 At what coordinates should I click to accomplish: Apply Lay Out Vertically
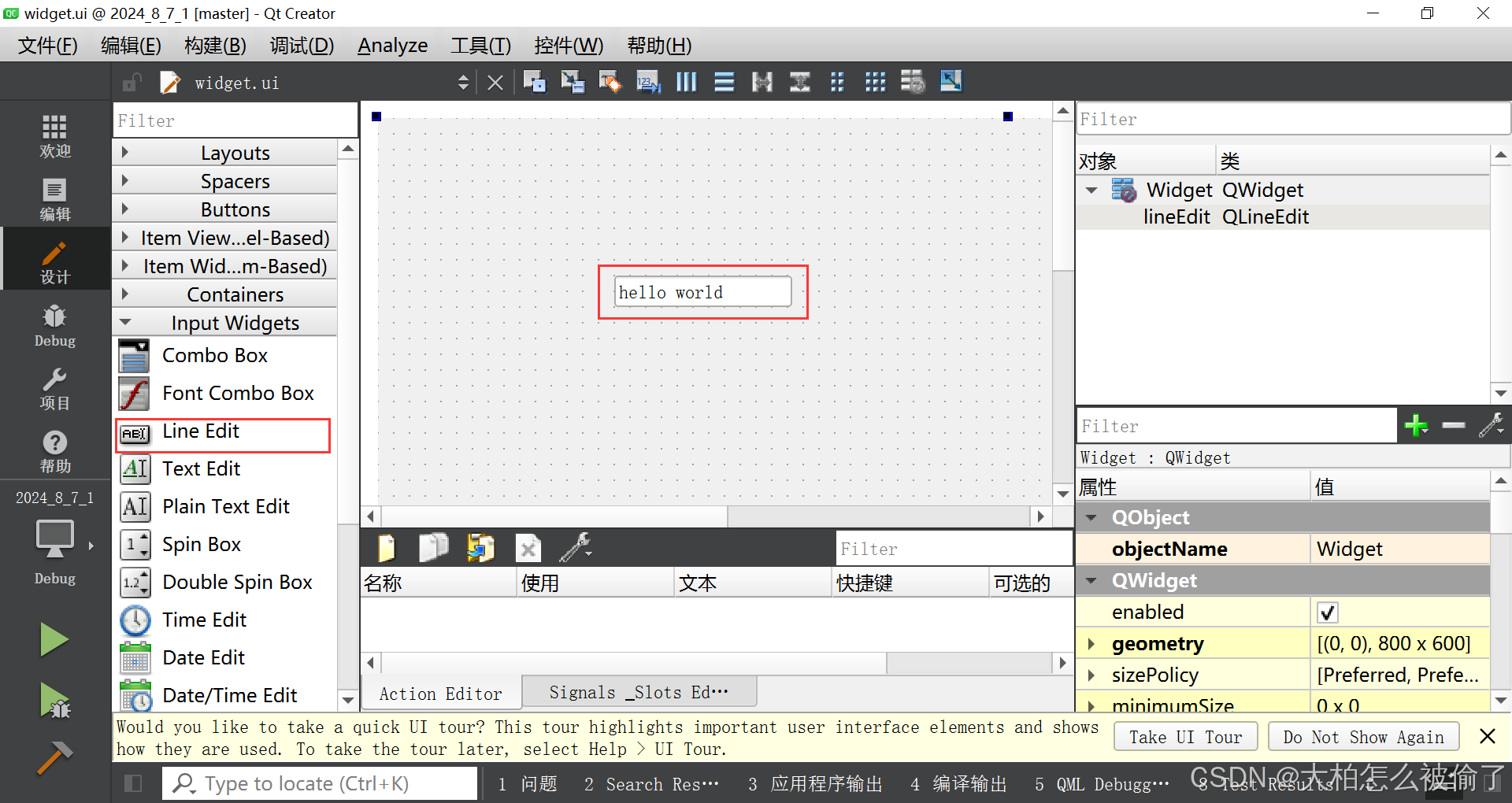coord(724,82)
